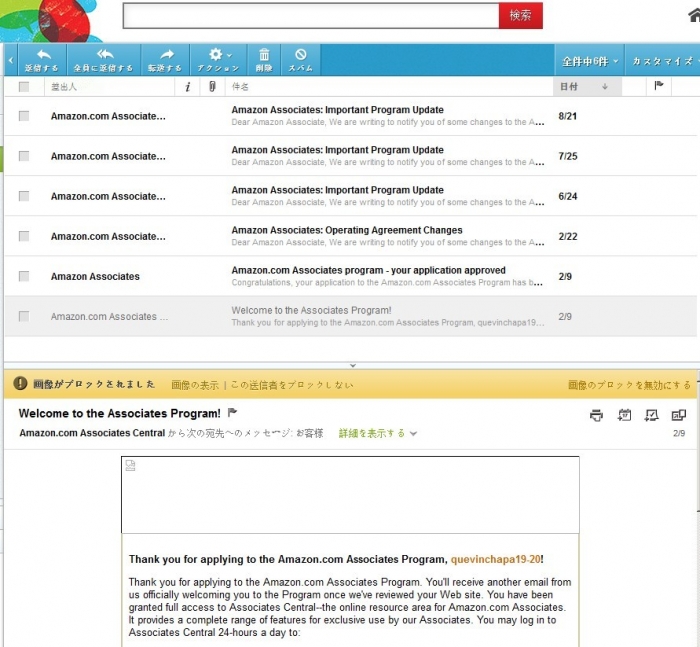Click the warning icon in blocked images bar
Screen dimensions: 700x647
point(20,383)
